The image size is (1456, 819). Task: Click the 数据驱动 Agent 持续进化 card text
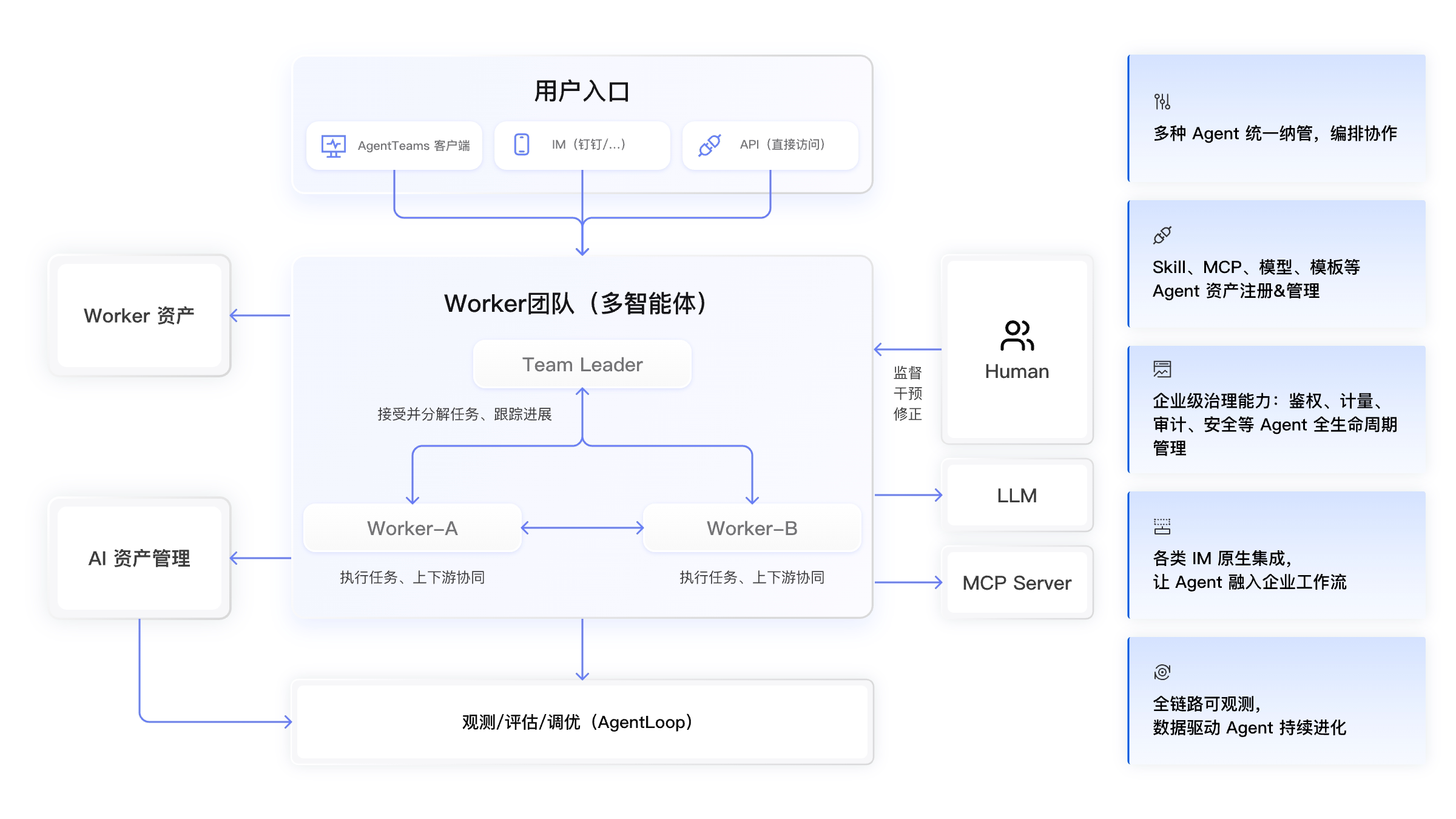1250,728
